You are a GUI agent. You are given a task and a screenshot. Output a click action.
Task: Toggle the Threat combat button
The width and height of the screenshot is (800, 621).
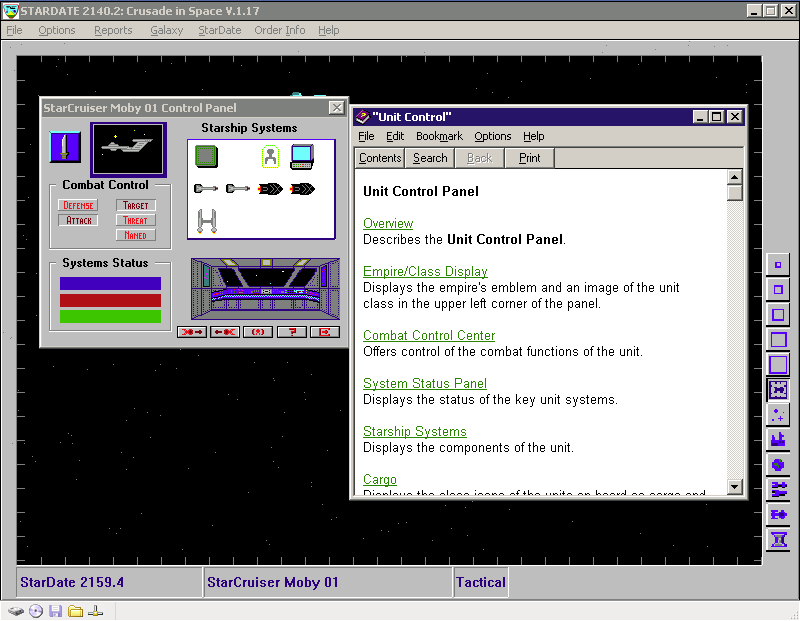click(x=136, y=220)
